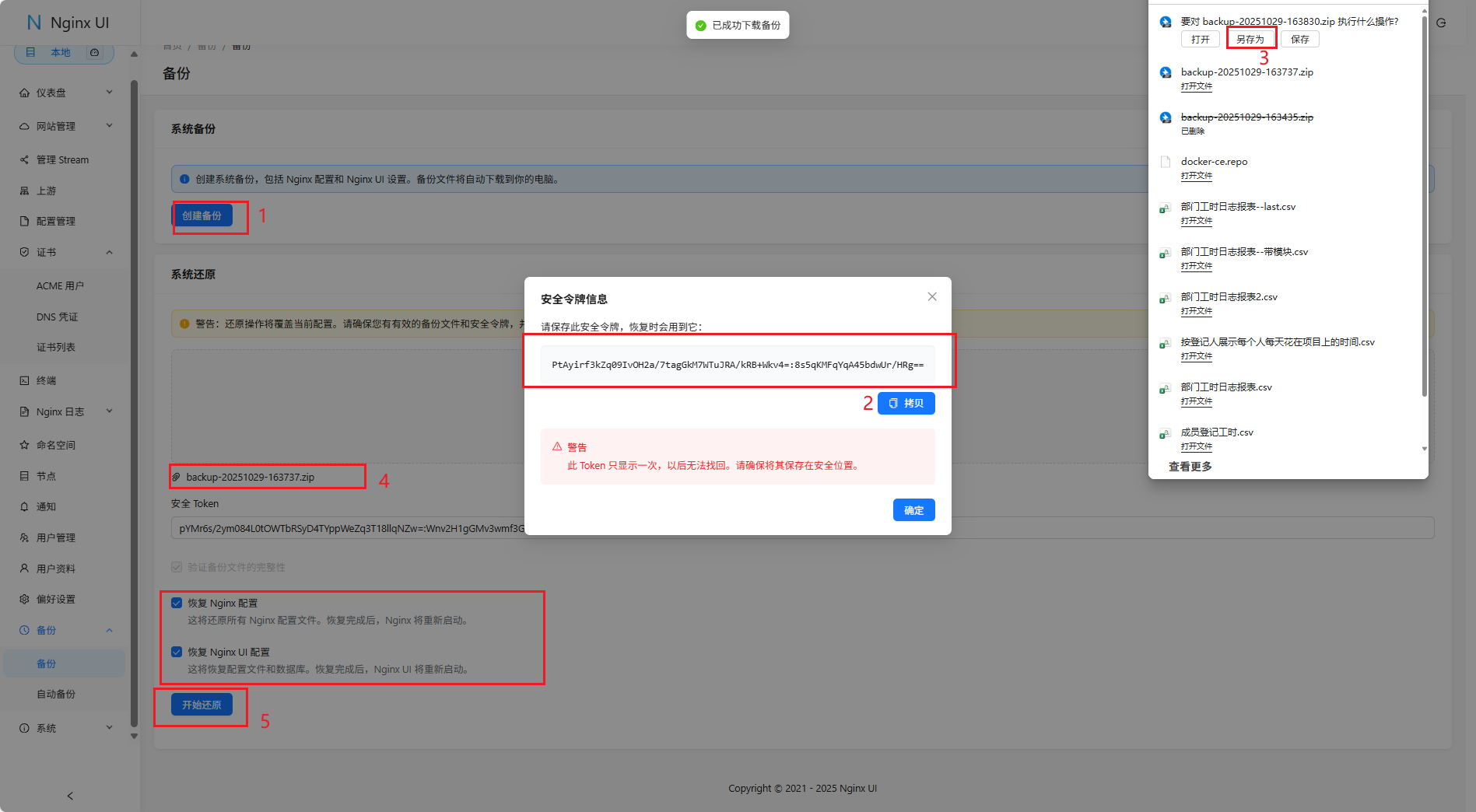Close the security token dialog
1476x812 pixels.
pyautogui.click(x=931, y=296)
